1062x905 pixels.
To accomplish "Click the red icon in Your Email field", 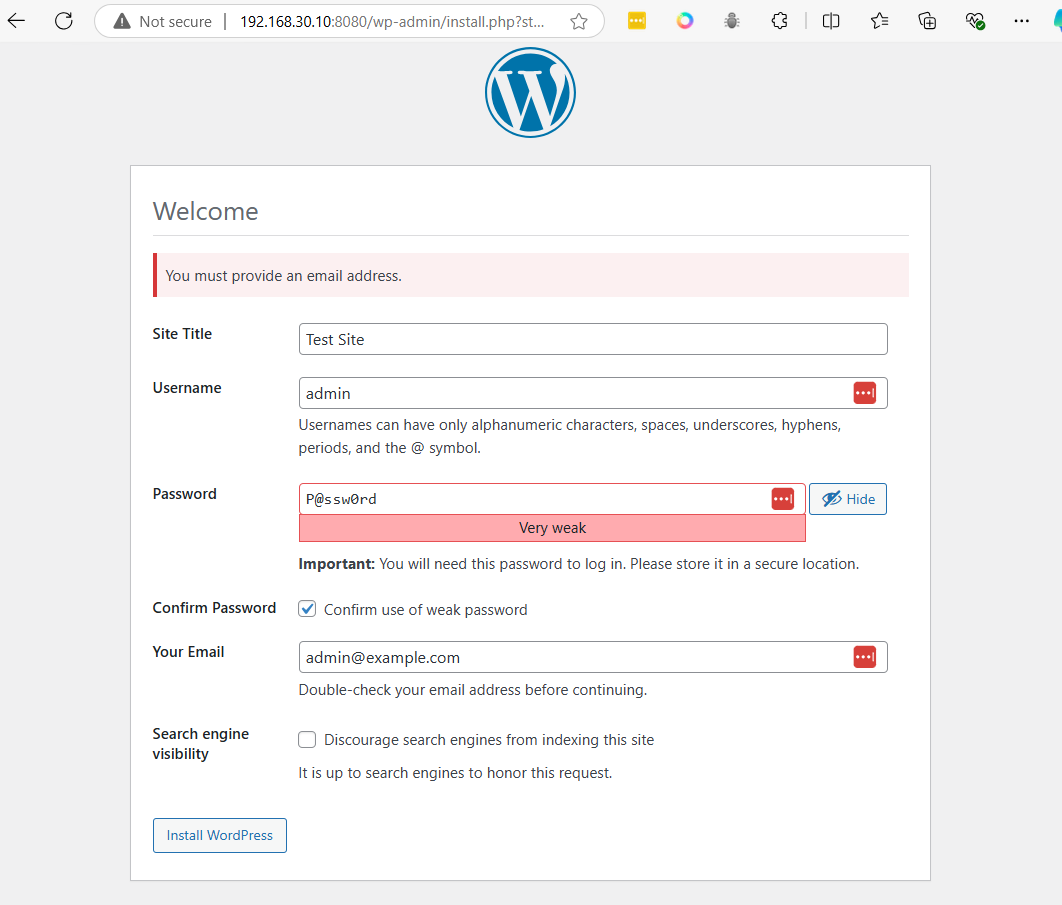I will pos(864,656).
